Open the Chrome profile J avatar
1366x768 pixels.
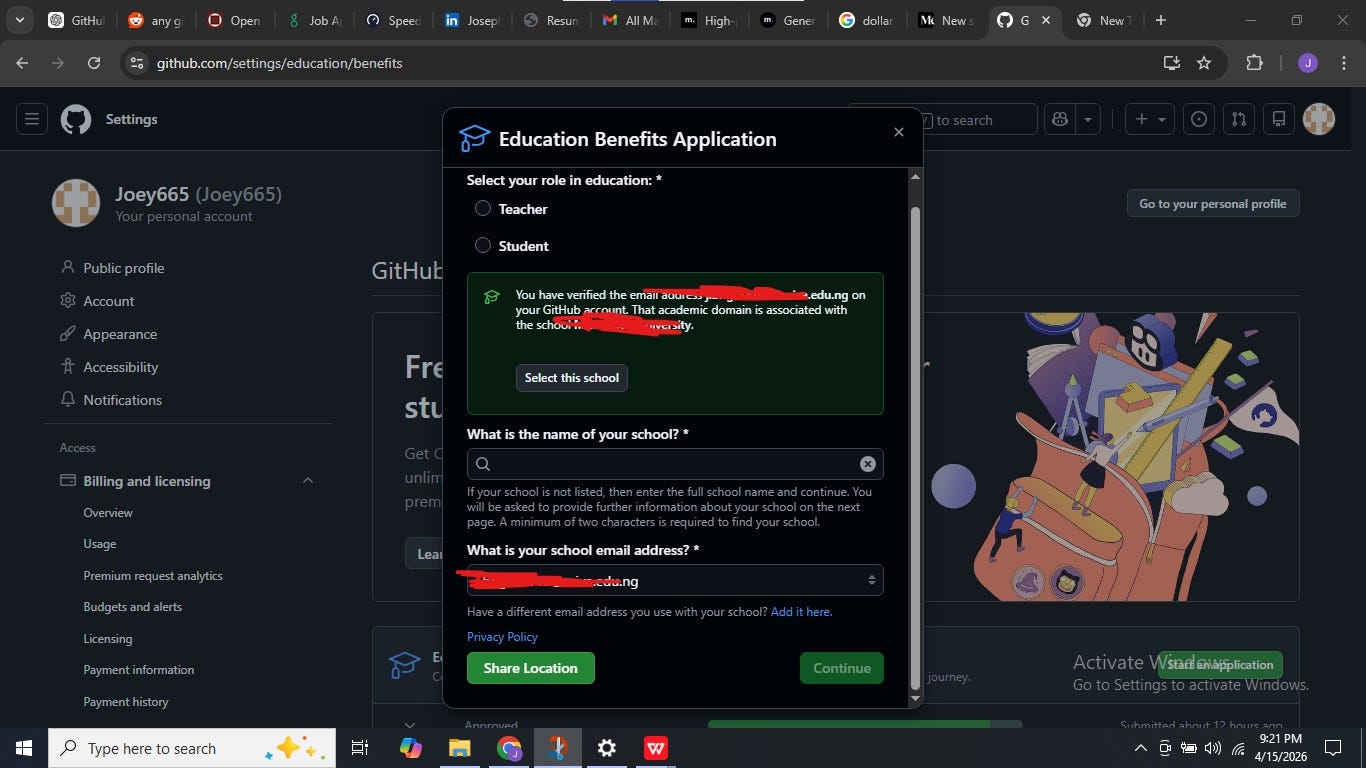coord(1308,63)
